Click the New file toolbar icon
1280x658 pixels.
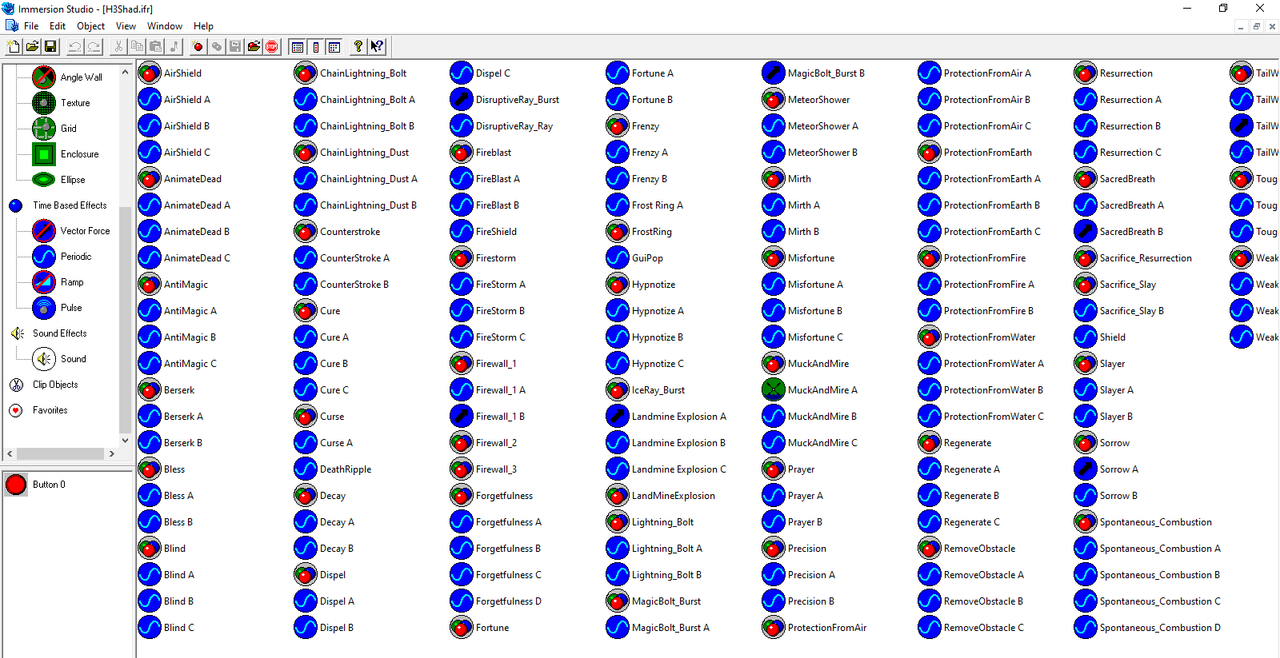(13, 46)
